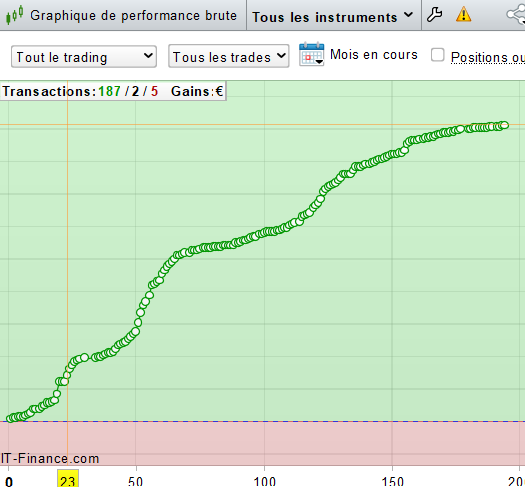Click the highlighted 23 axis marker
525x487 pixels.
(x=68, y=479)
